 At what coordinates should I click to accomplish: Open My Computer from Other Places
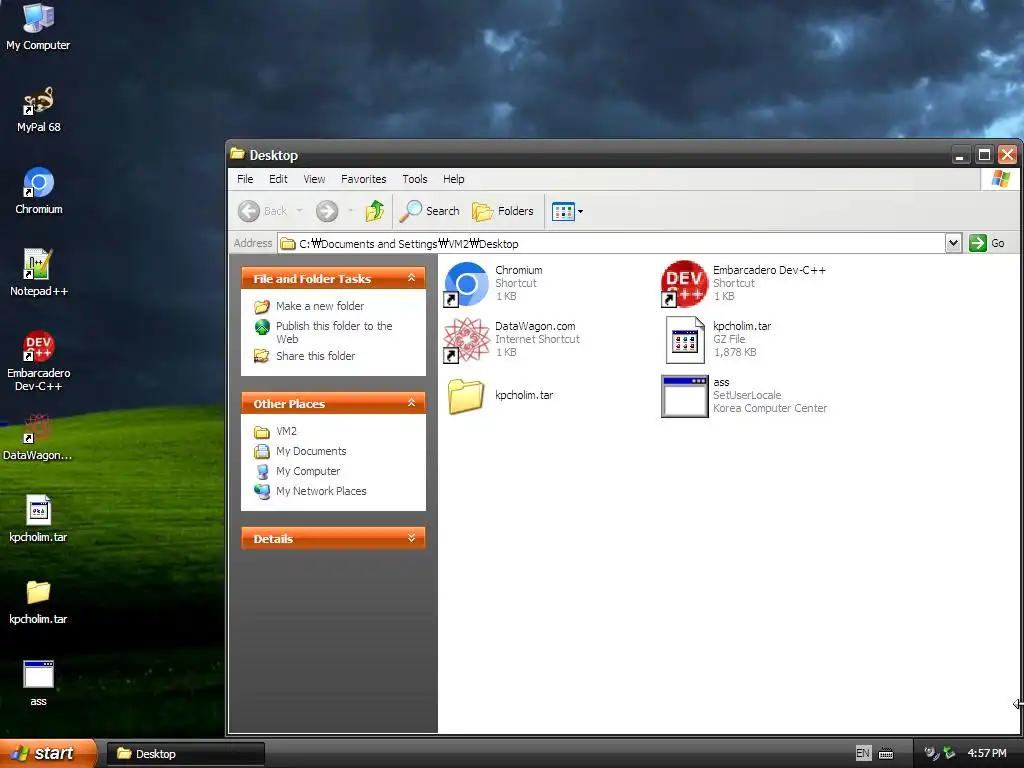click(x=297, y=472)
